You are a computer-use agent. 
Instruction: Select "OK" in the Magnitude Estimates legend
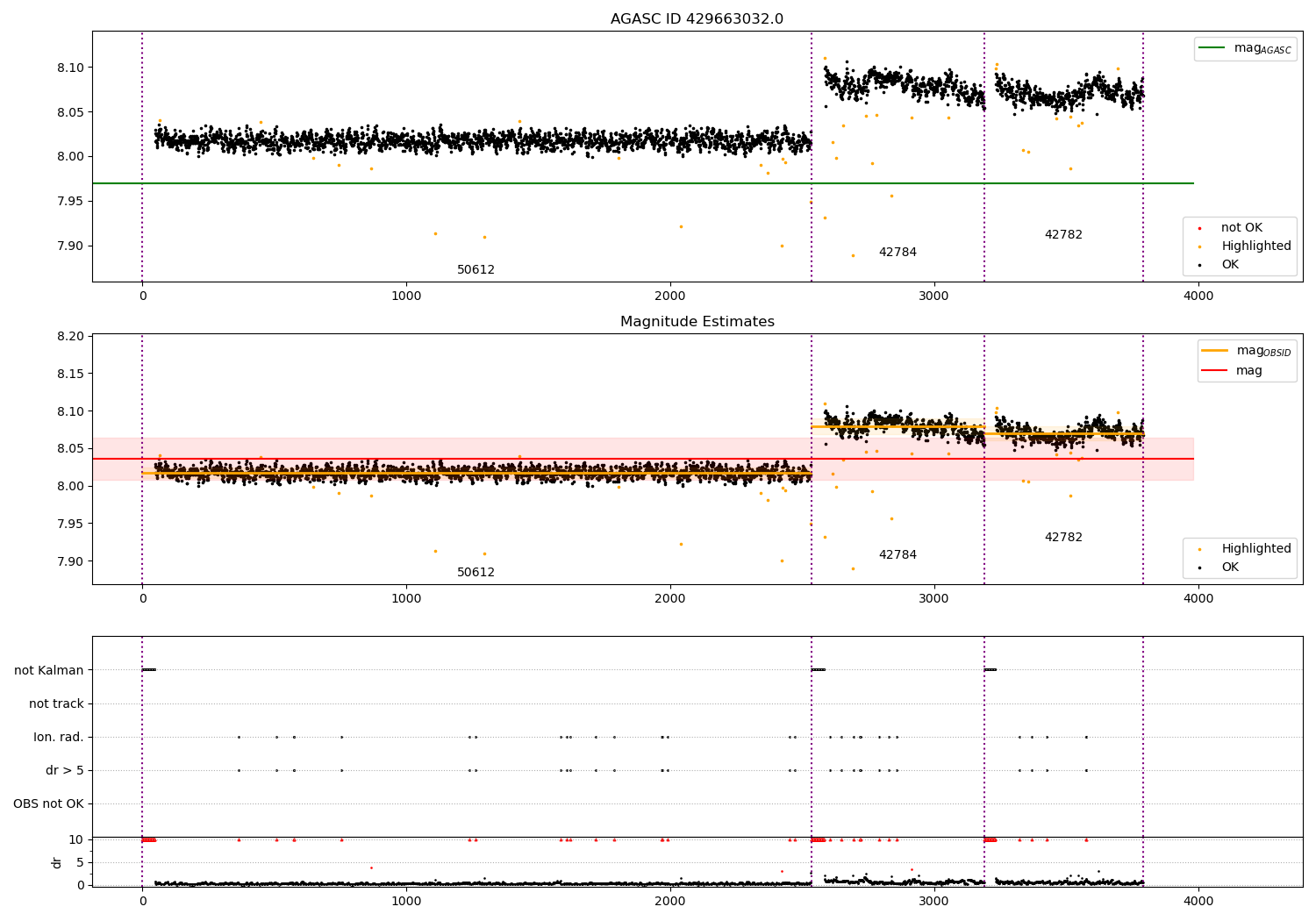pos(1230,568)
